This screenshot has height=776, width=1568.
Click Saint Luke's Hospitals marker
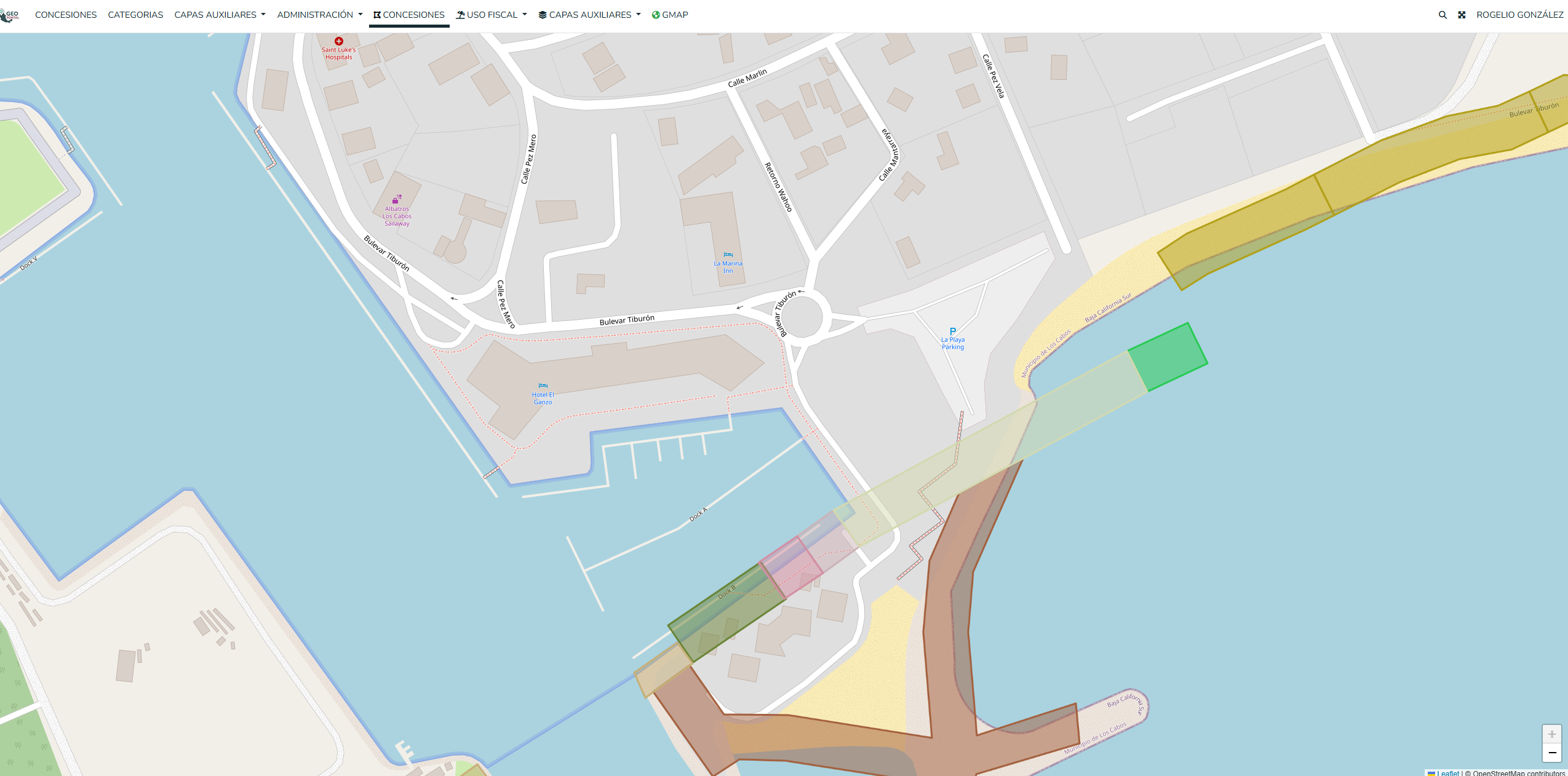pyautogui.click(x=338, y=41)
